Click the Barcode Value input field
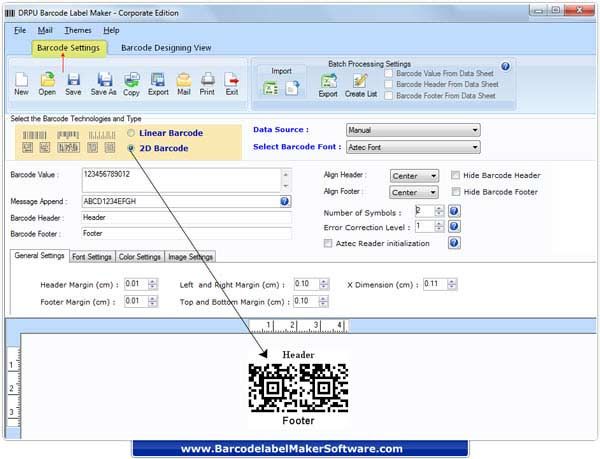The image size is (600, 459). click(x=185, y=179)
